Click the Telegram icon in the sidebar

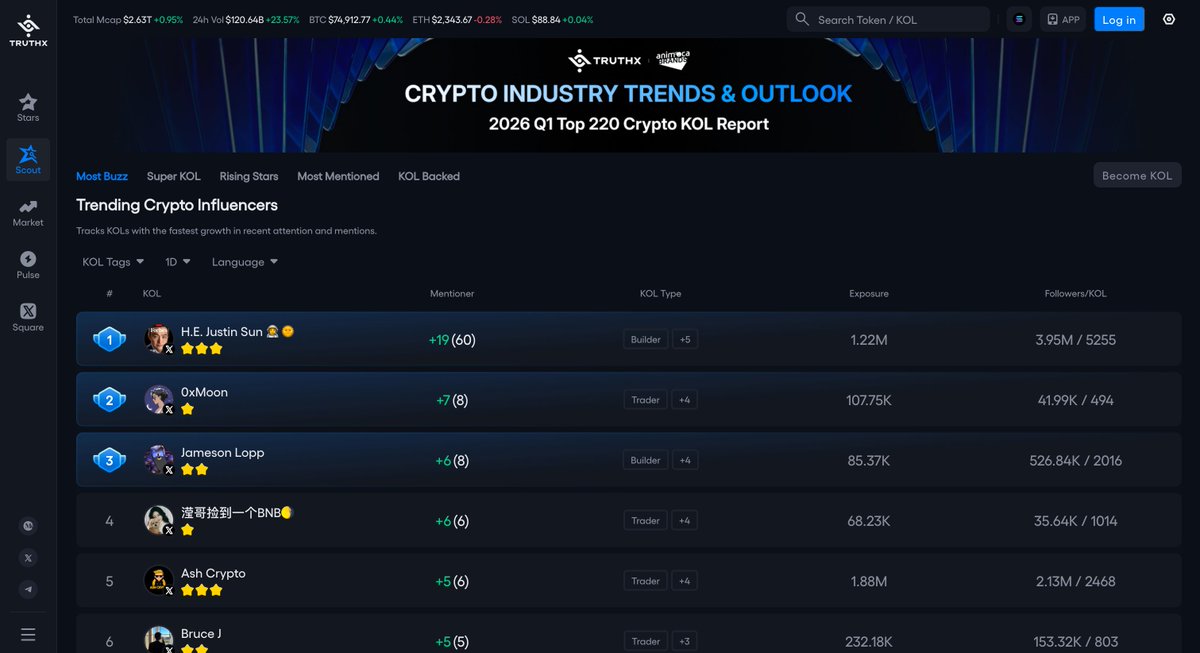coord(28,590)
